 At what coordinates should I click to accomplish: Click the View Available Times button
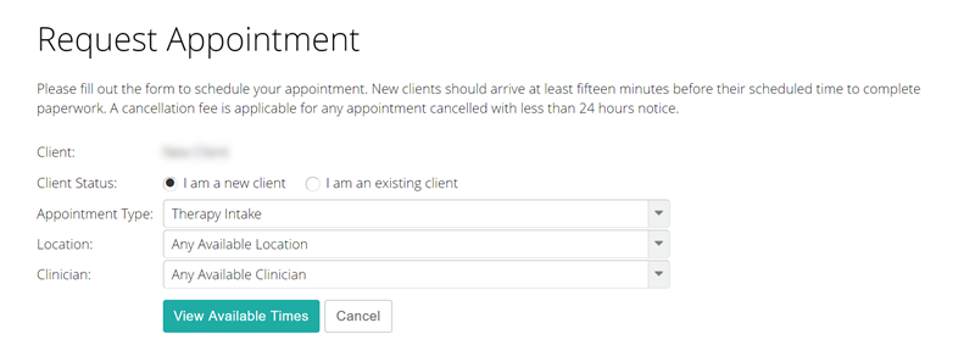(241, 316)
